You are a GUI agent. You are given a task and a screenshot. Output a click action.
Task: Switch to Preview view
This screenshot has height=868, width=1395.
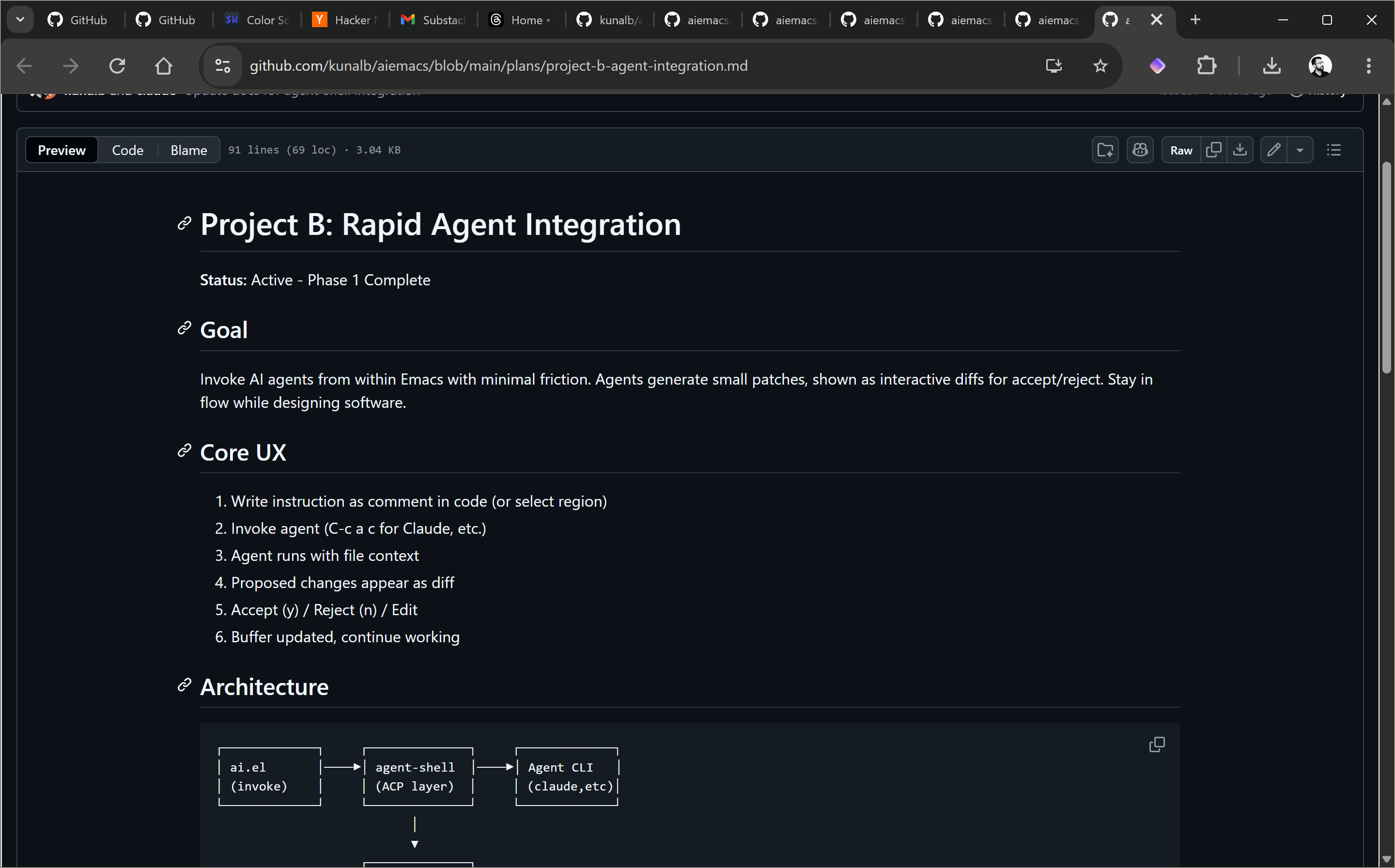62,151
